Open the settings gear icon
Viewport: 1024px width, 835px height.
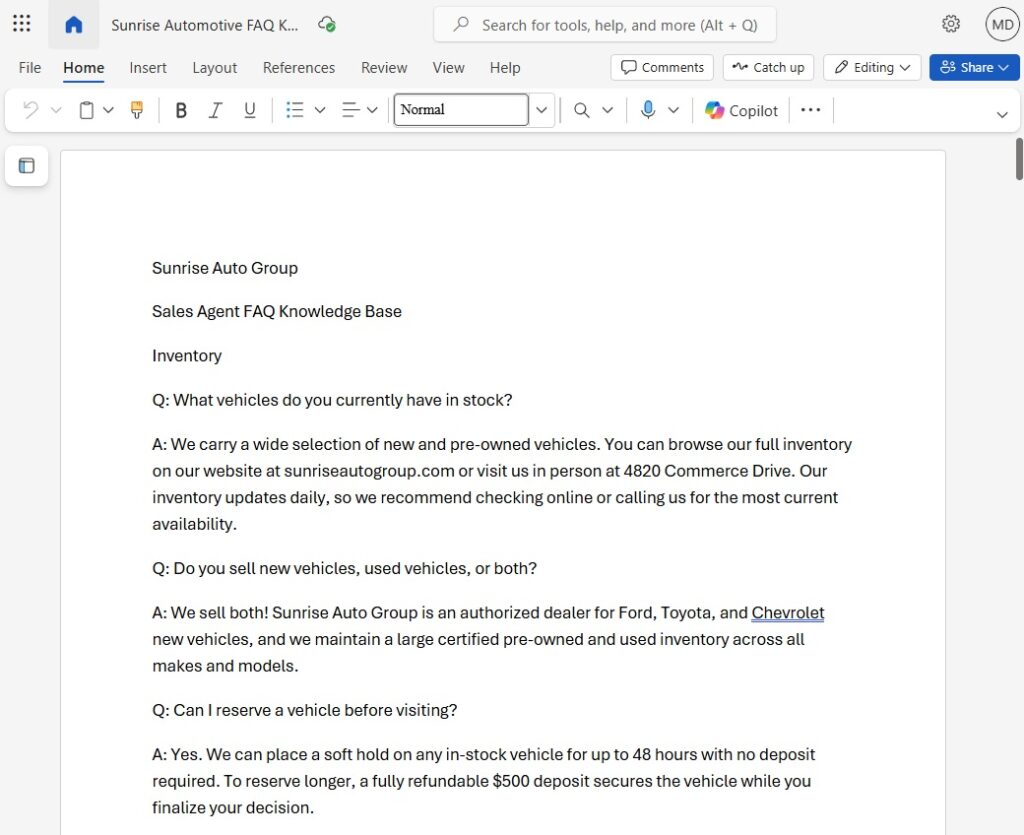(x=951, y=24)
